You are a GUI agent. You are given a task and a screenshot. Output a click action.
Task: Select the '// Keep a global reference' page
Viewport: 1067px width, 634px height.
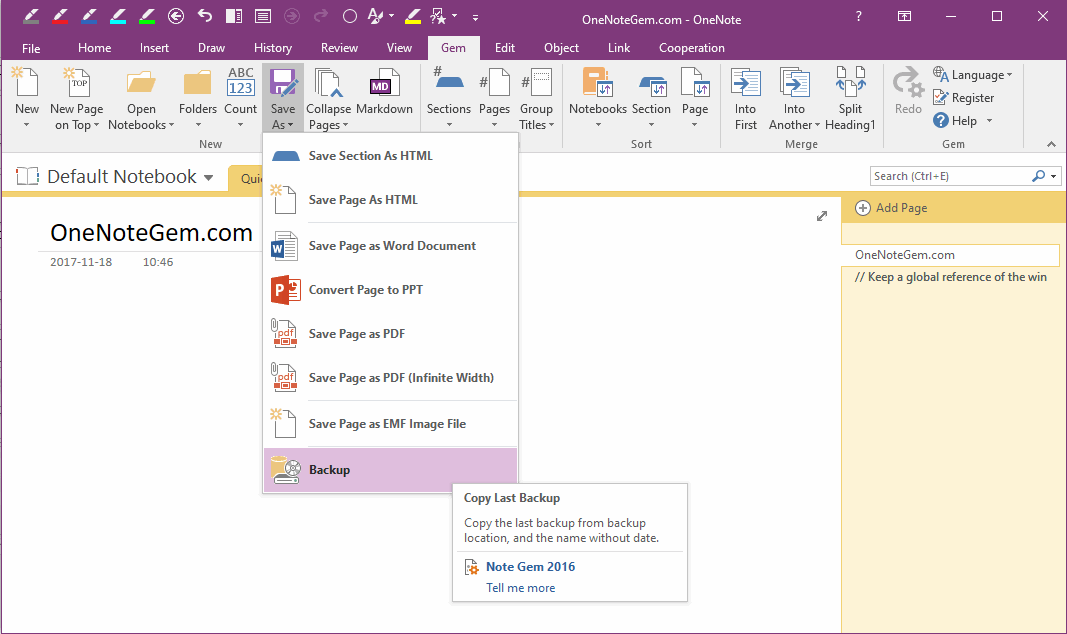pos(951,277)
